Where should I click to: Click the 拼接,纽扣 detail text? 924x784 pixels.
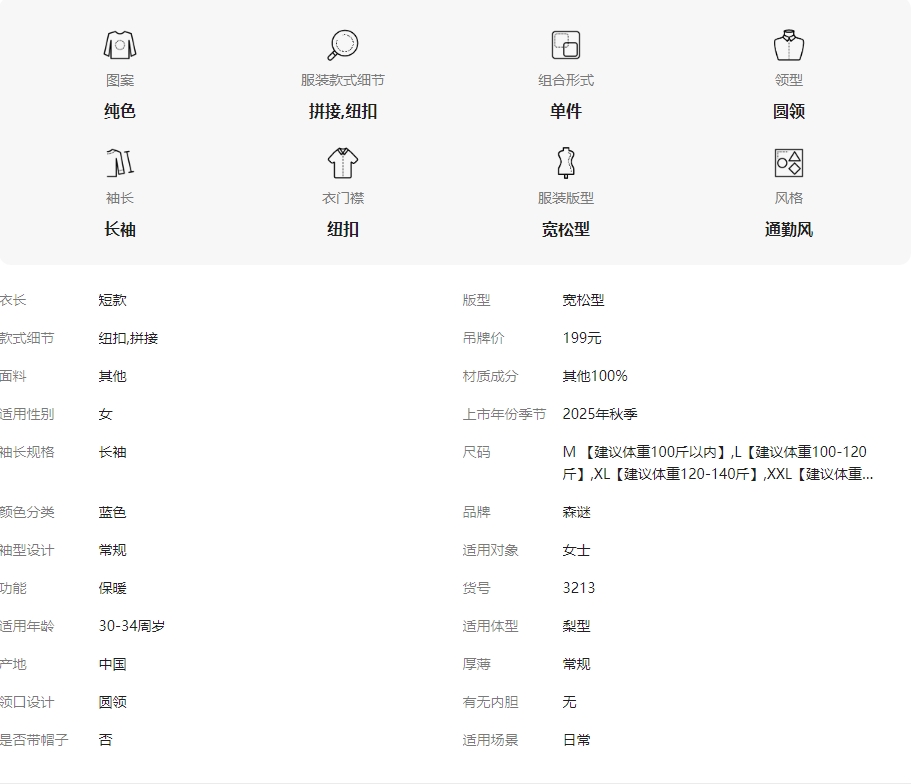[343, 111]
